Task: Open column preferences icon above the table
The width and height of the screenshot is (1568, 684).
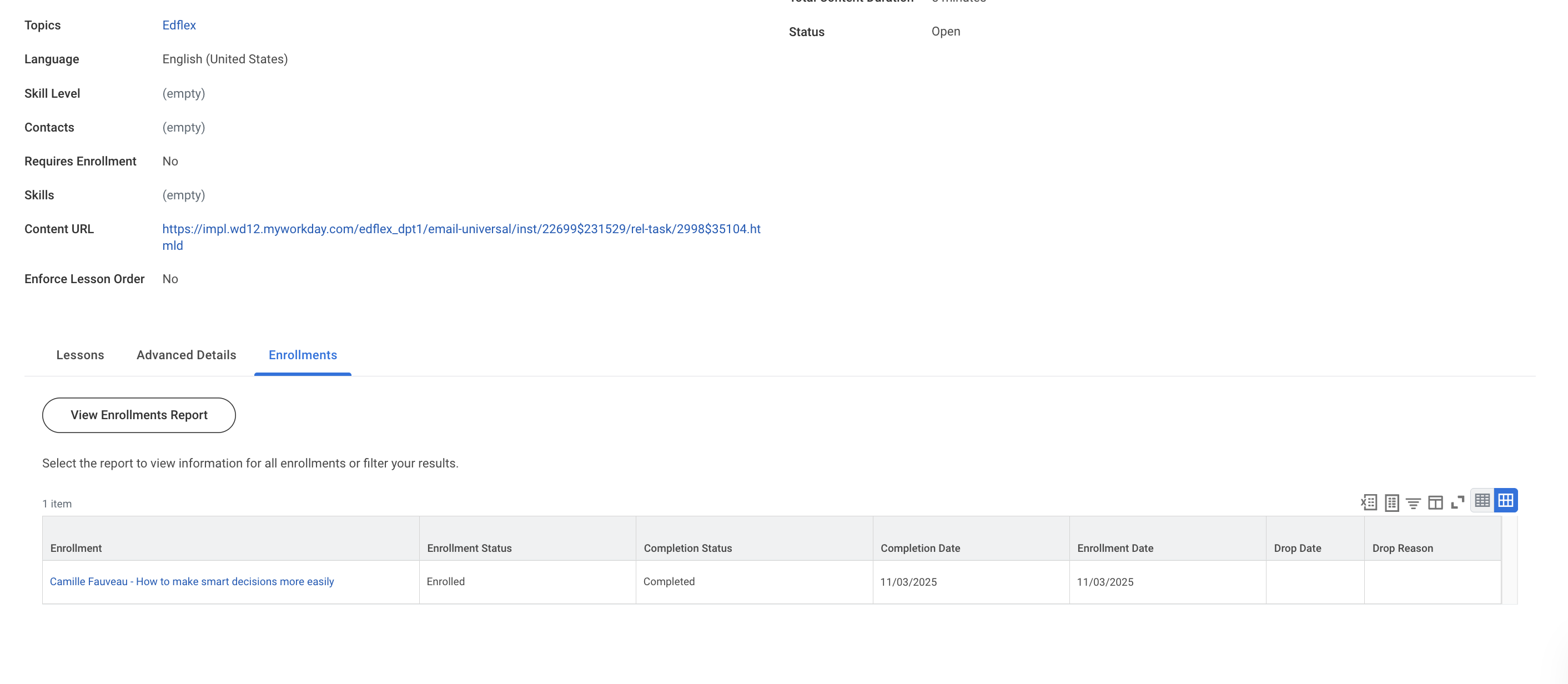Action: pyautogui.click(x=1435, y=502)
